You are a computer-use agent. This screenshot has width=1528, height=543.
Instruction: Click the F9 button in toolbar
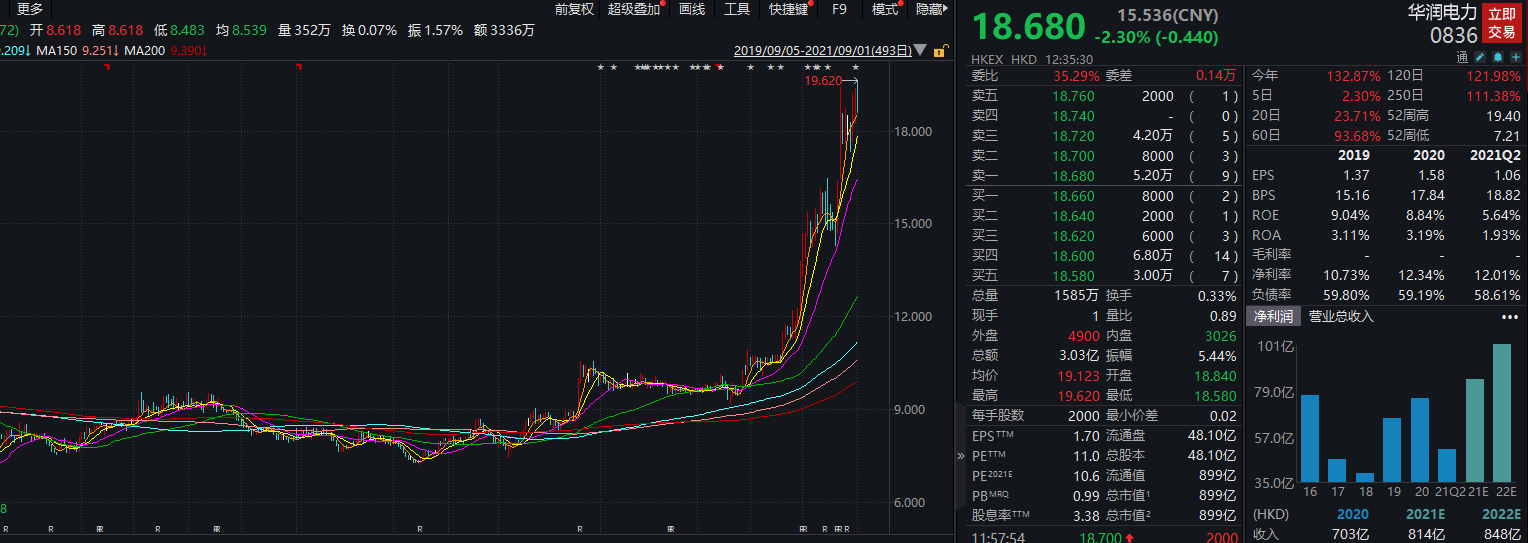point(839,9)
